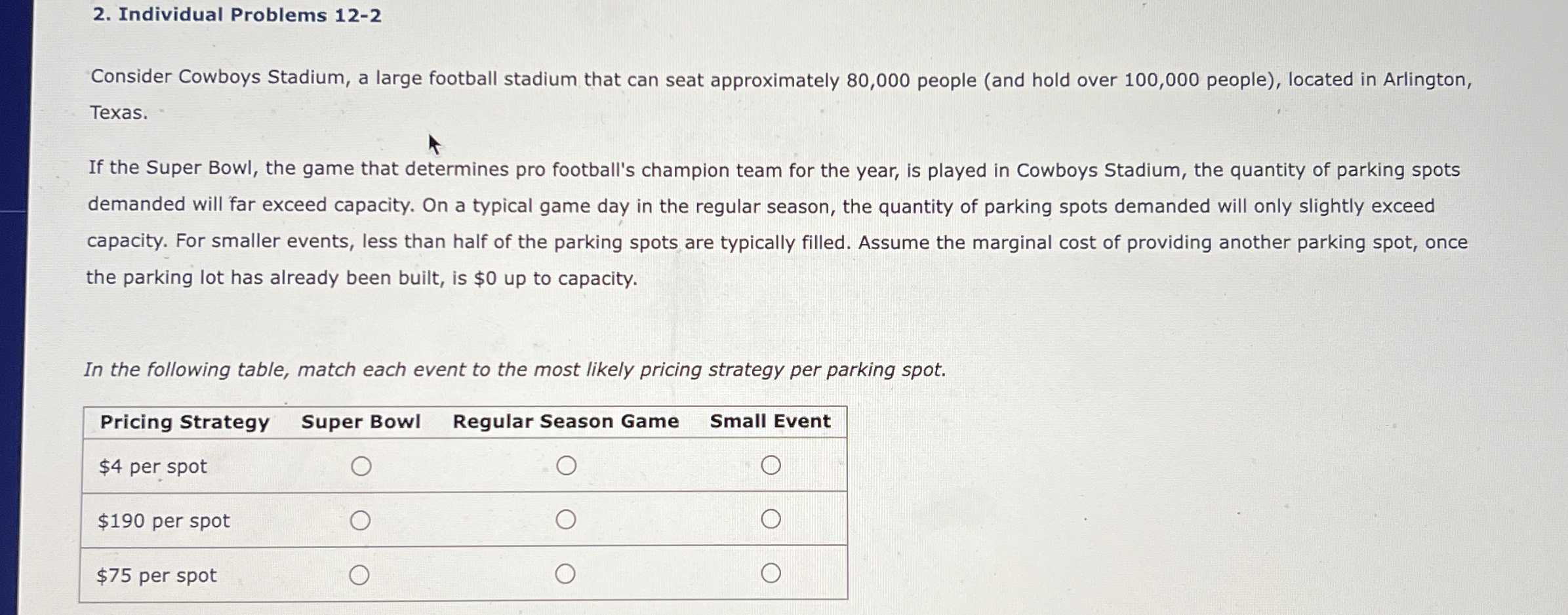Select $75 per spot for Super Bowl
Screen dimensions: 1568x615
point(359,575)
